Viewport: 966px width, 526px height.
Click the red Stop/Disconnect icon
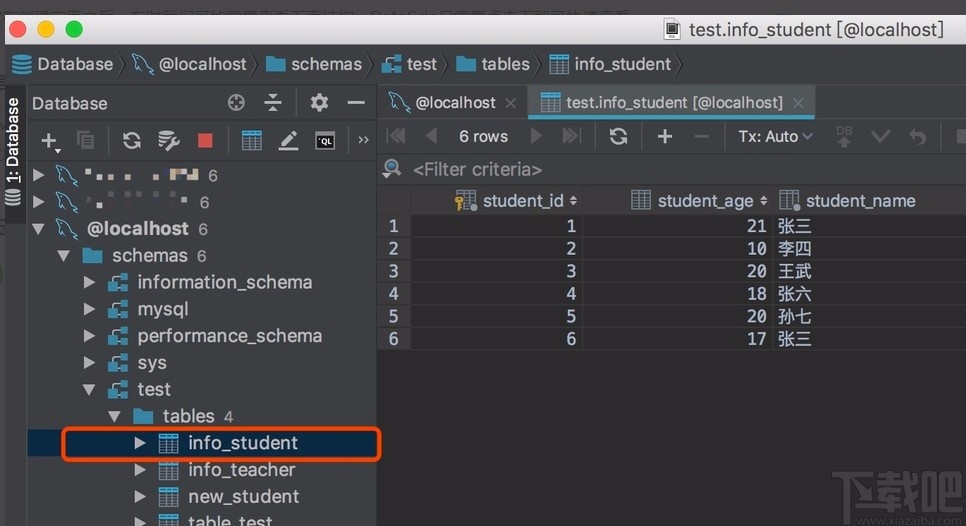(205, 141)
